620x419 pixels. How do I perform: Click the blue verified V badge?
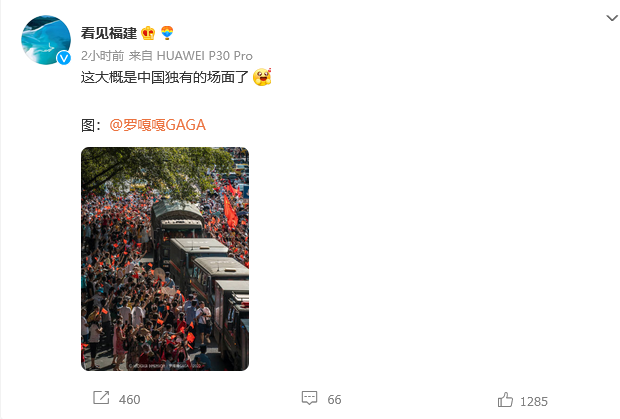(x=63, y=58)
